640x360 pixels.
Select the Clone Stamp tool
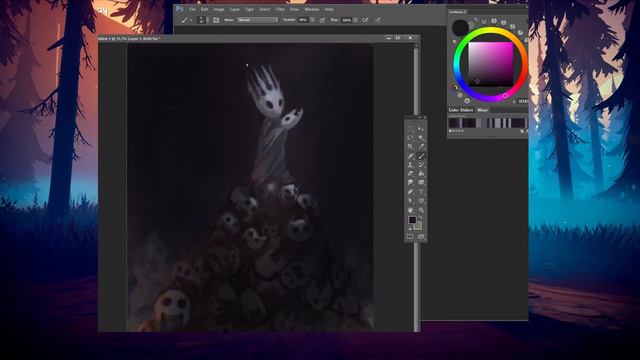pos(410,164)
